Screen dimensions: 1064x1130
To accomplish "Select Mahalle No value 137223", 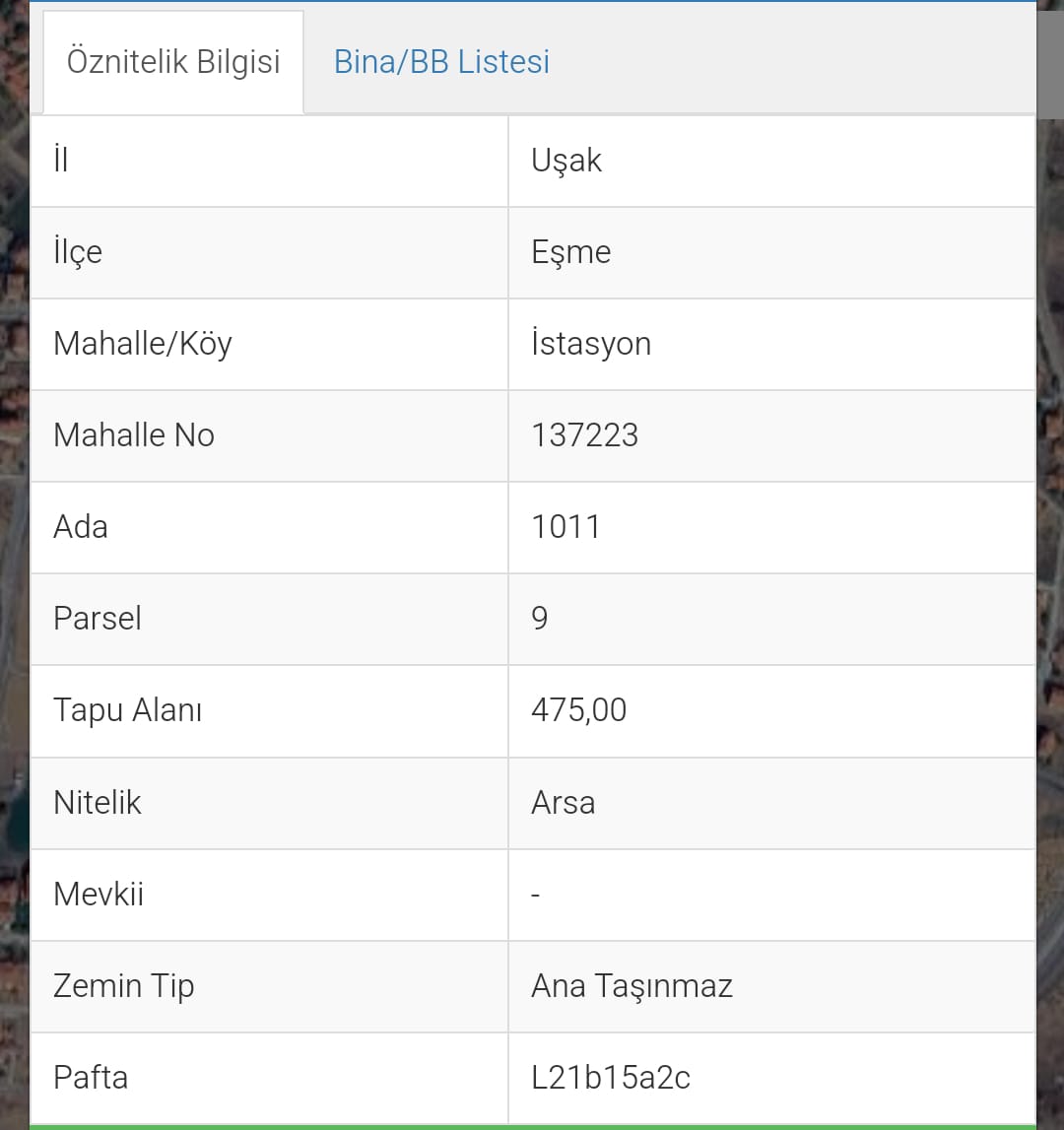I will coord(585,435).
